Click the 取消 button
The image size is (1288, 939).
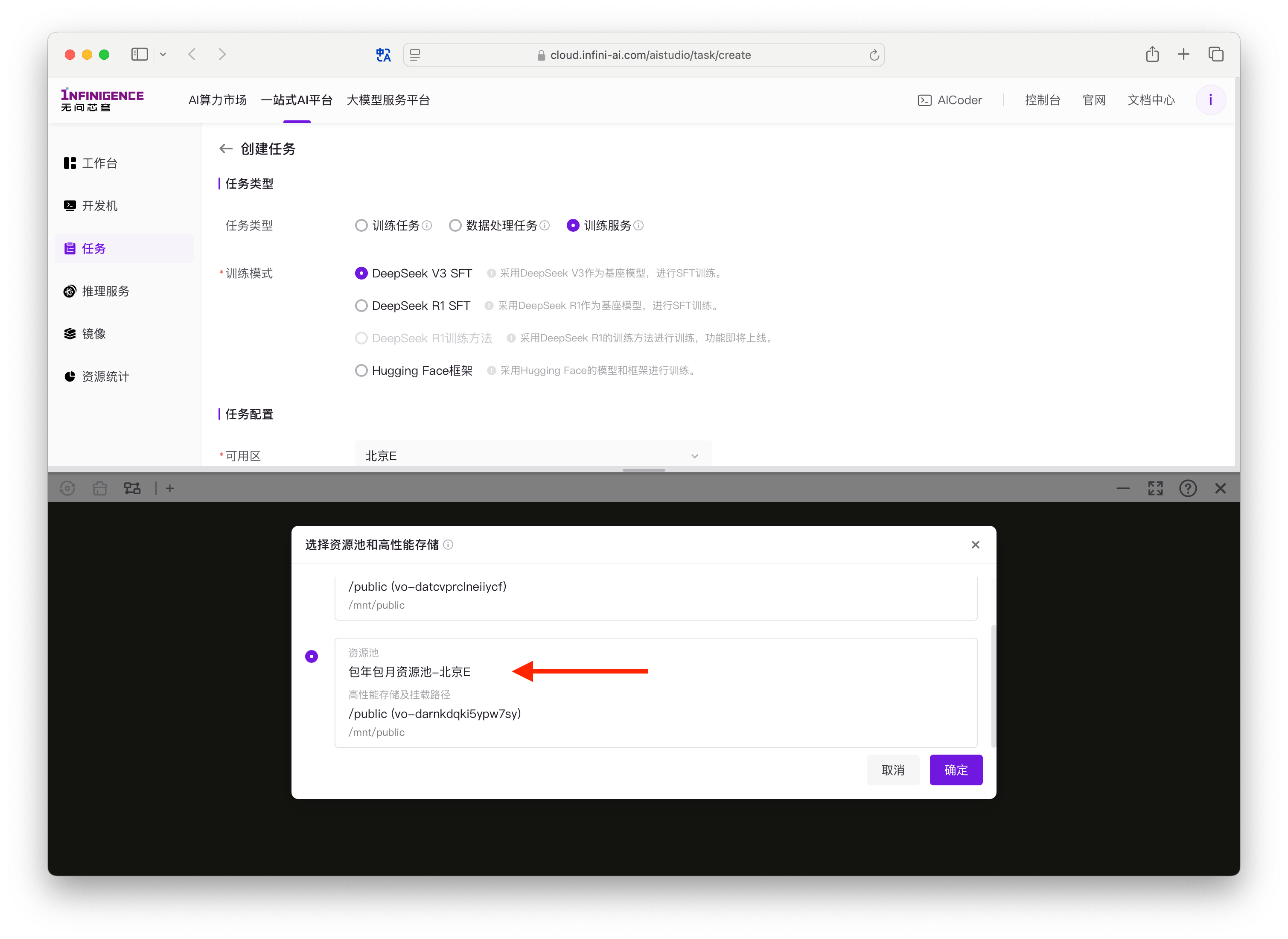coord(892,770)
